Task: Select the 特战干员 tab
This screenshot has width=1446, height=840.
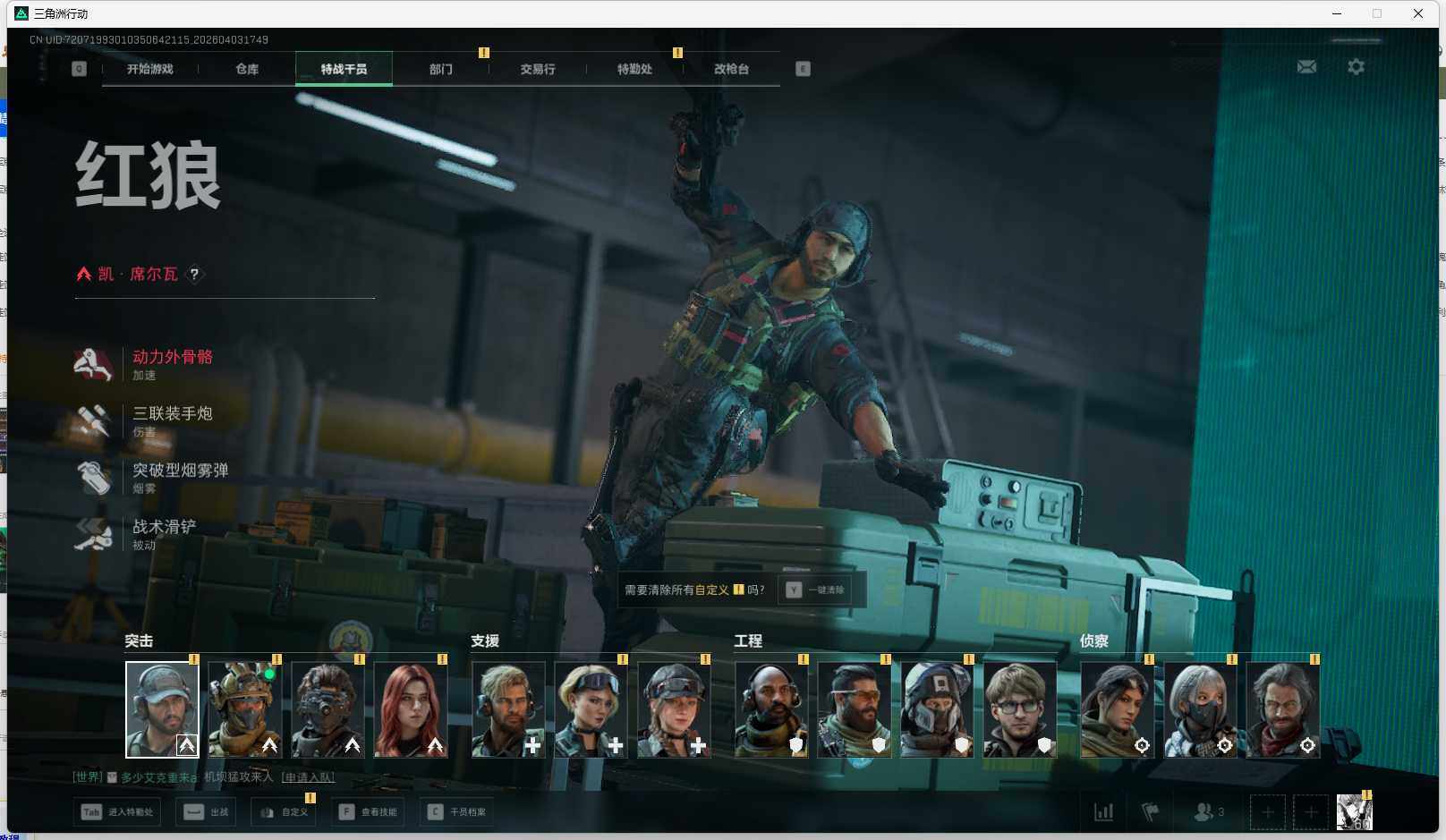Action: (x=344, y=69)
